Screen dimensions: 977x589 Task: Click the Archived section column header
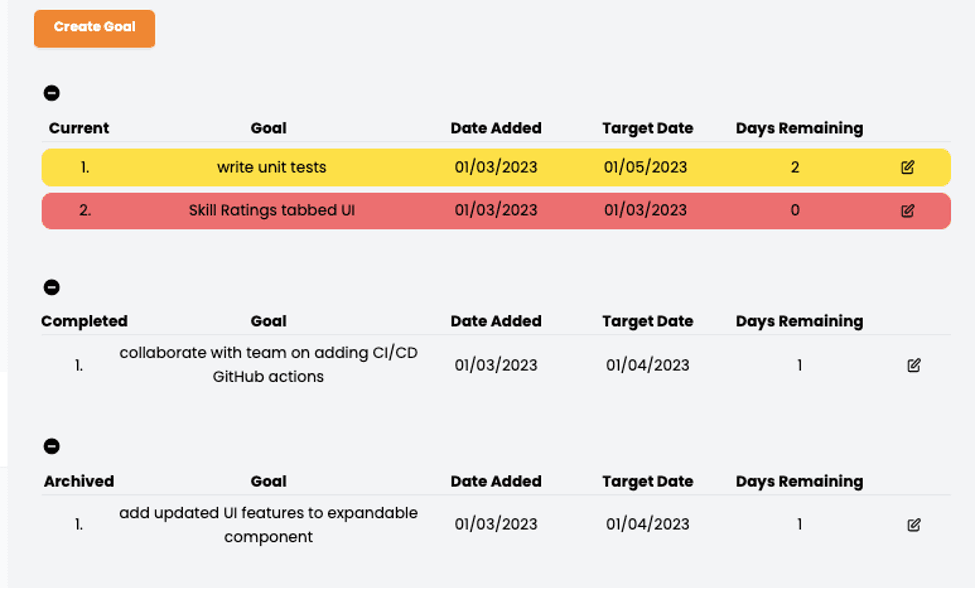pyautogui.click(x=79, y=481)
